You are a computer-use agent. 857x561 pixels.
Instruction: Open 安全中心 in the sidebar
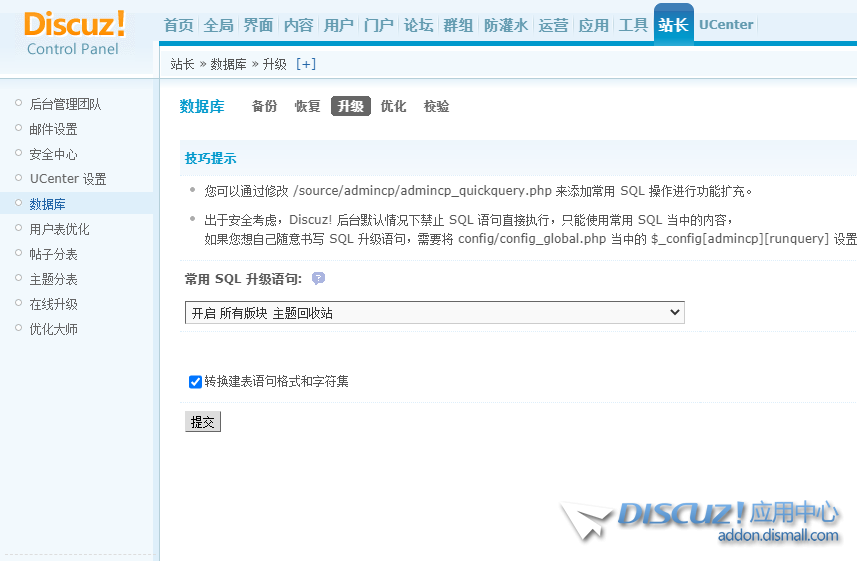click(54, 154)
